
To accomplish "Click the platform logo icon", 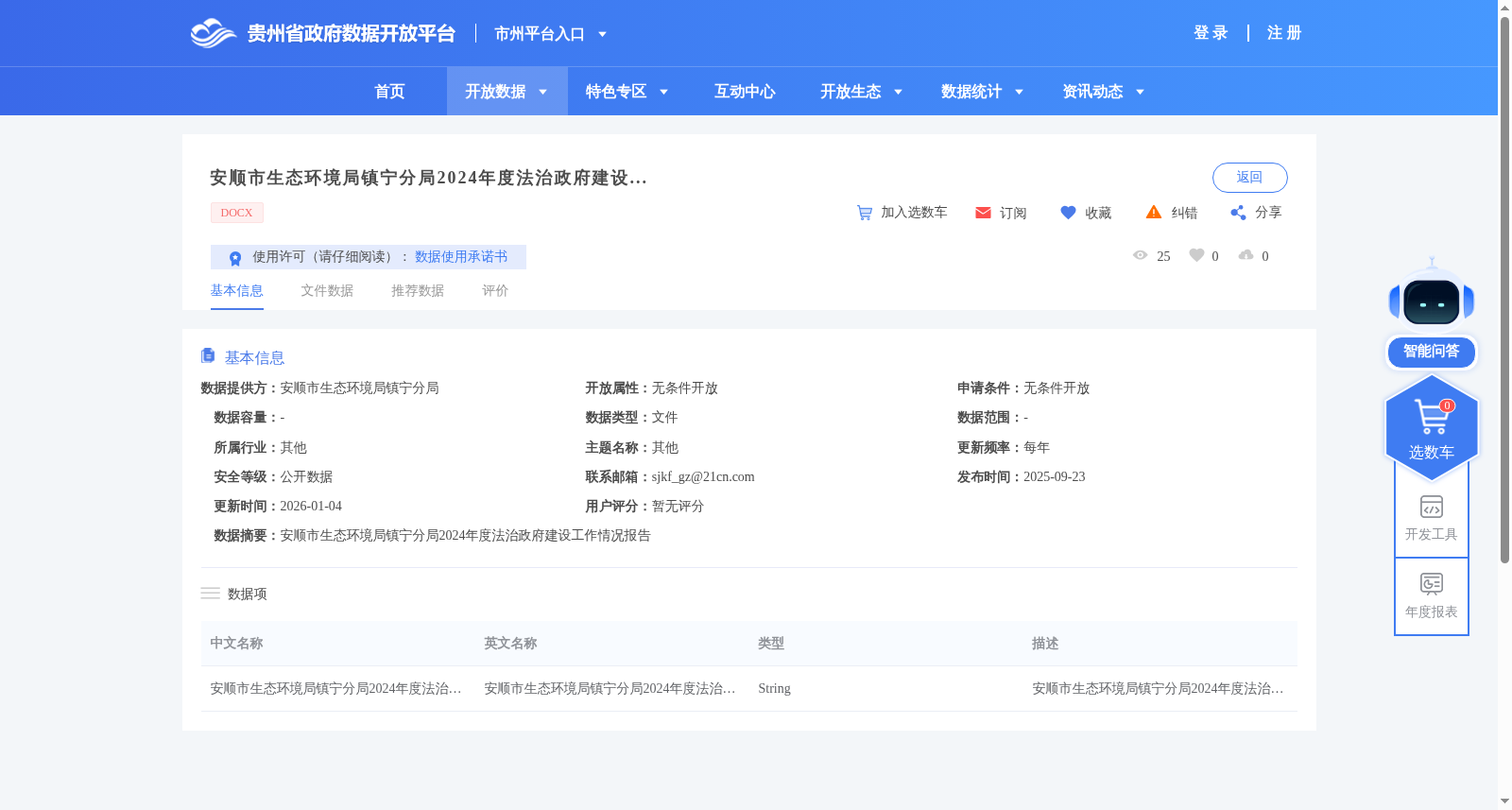I will click(x=213, y=33).
